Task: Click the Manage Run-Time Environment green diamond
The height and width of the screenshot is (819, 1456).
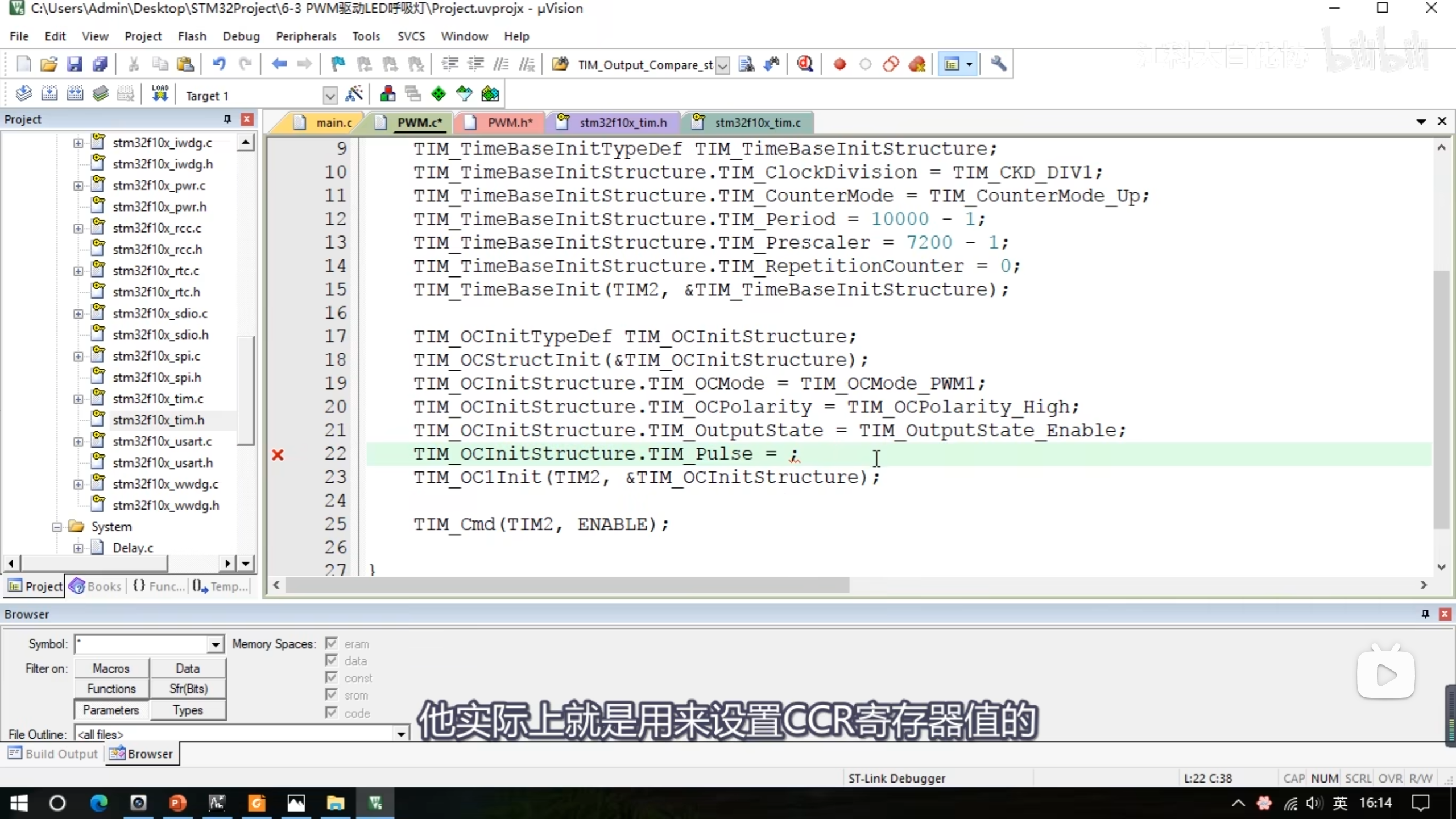Action: [439, 94]
